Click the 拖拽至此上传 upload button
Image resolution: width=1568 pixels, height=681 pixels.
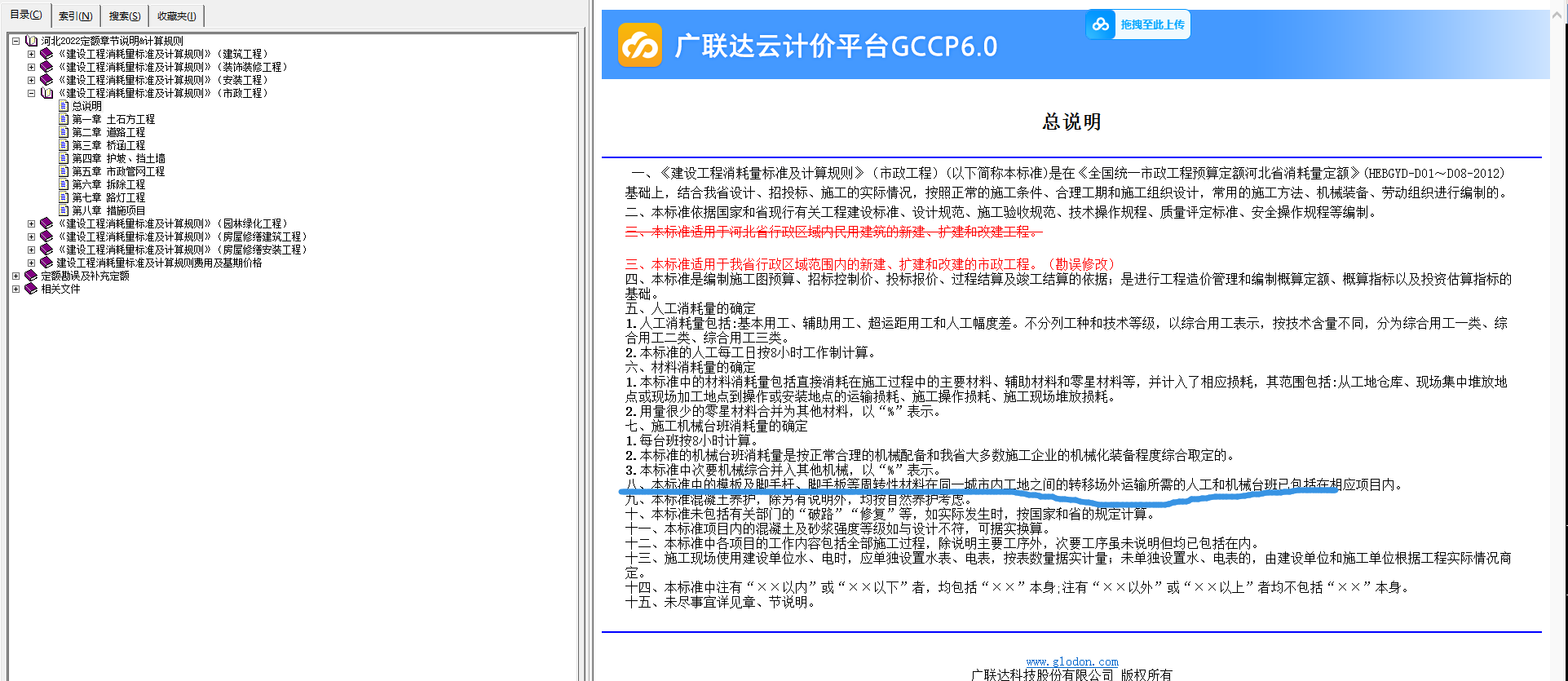tap(1137, 24)
